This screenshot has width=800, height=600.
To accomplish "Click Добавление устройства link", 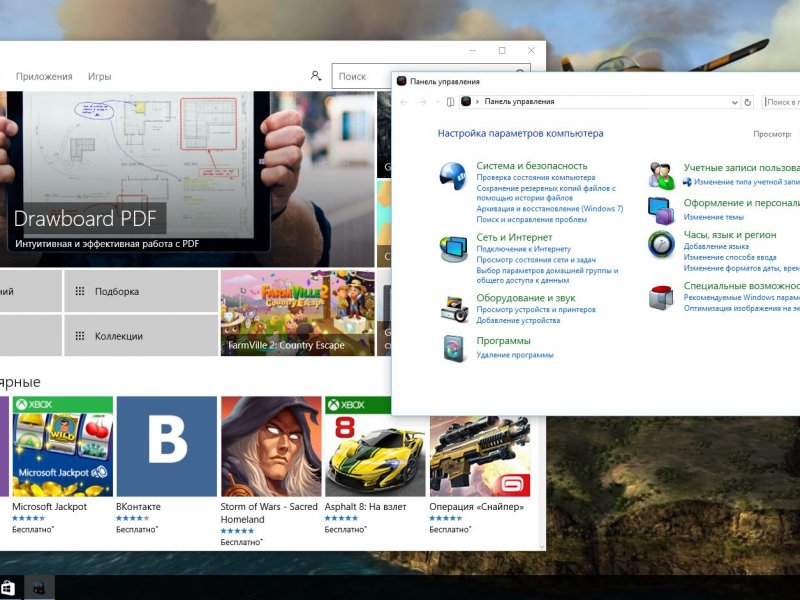I will coord(518,320).
